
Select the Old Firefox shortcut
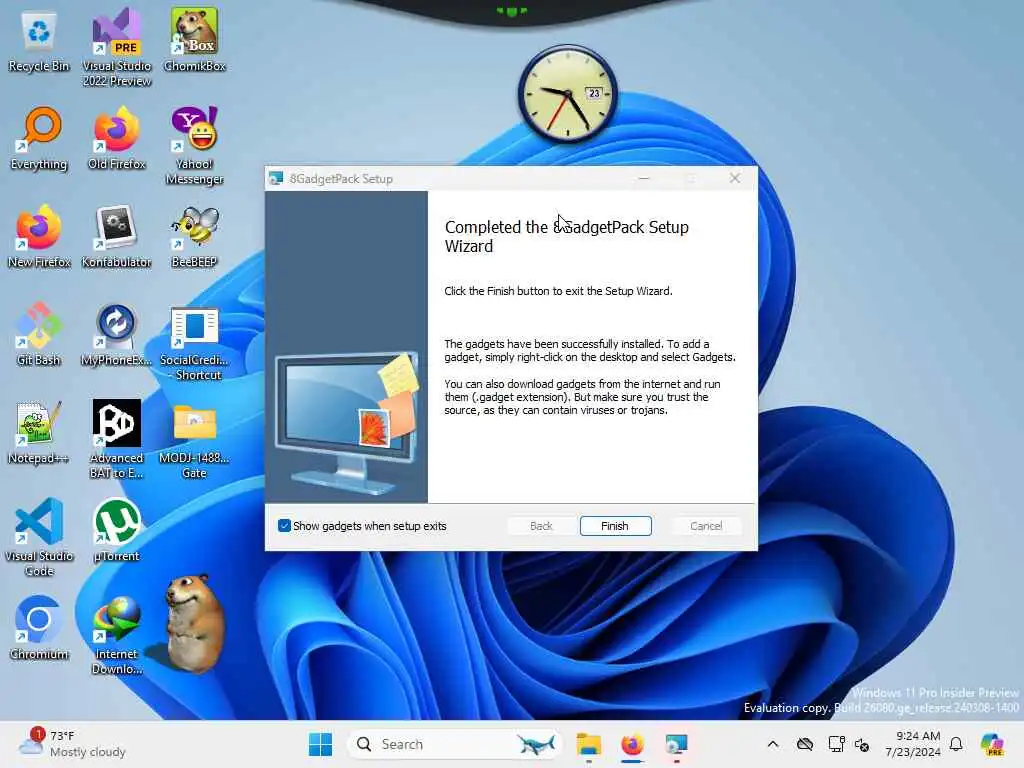[x=117, y=138]
